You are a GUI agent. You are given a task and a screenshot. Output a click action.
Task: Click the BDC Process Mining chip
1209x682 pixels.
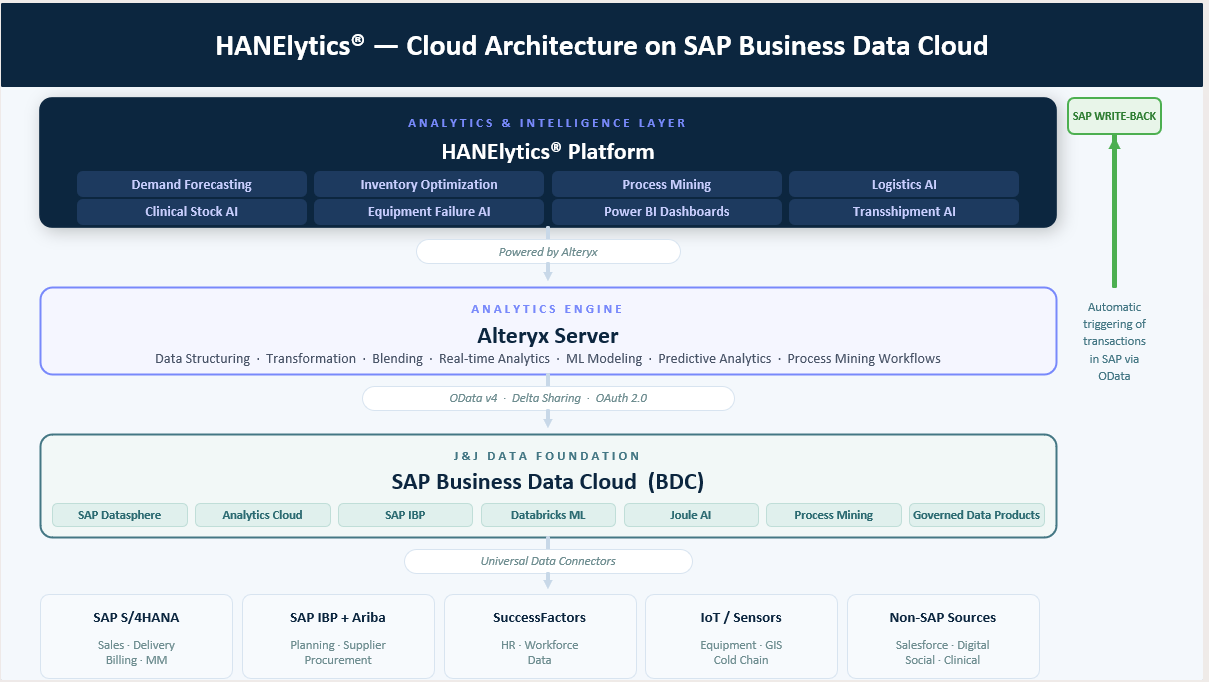click(x=834, y=515)
